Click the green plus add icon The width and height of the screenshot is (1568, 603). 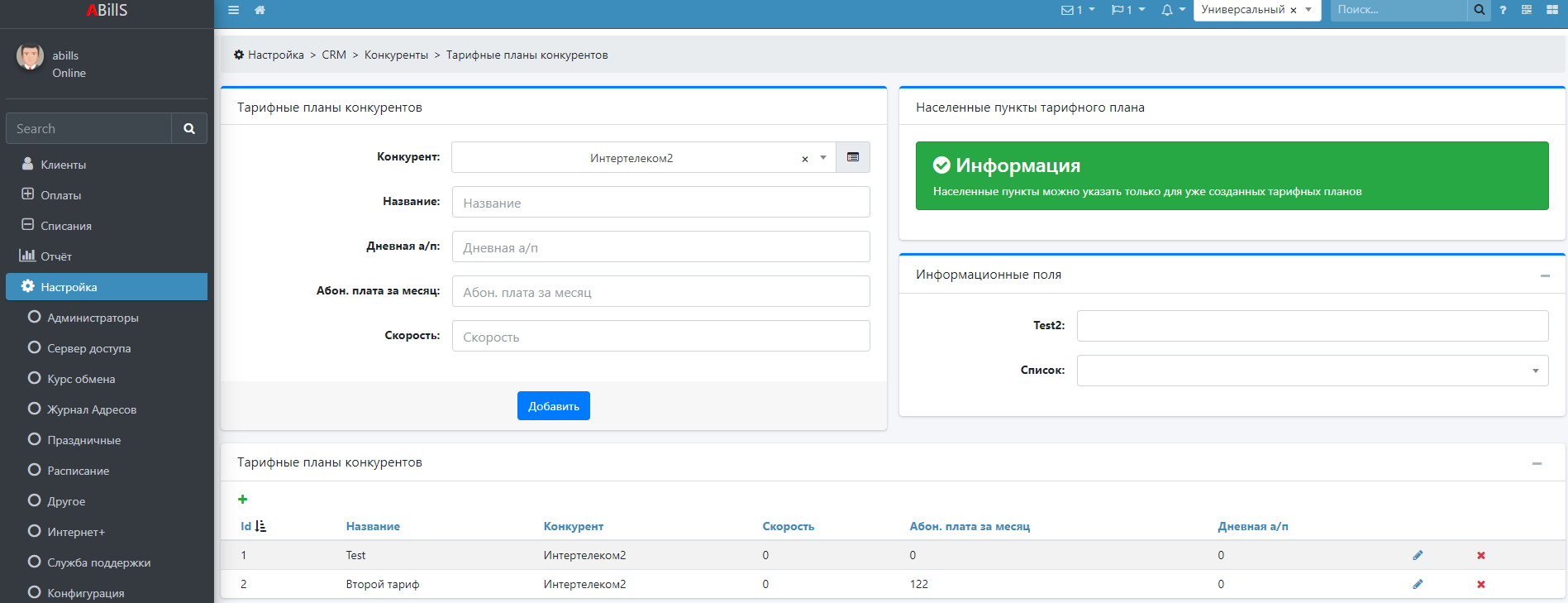click(x=242, y=499)
